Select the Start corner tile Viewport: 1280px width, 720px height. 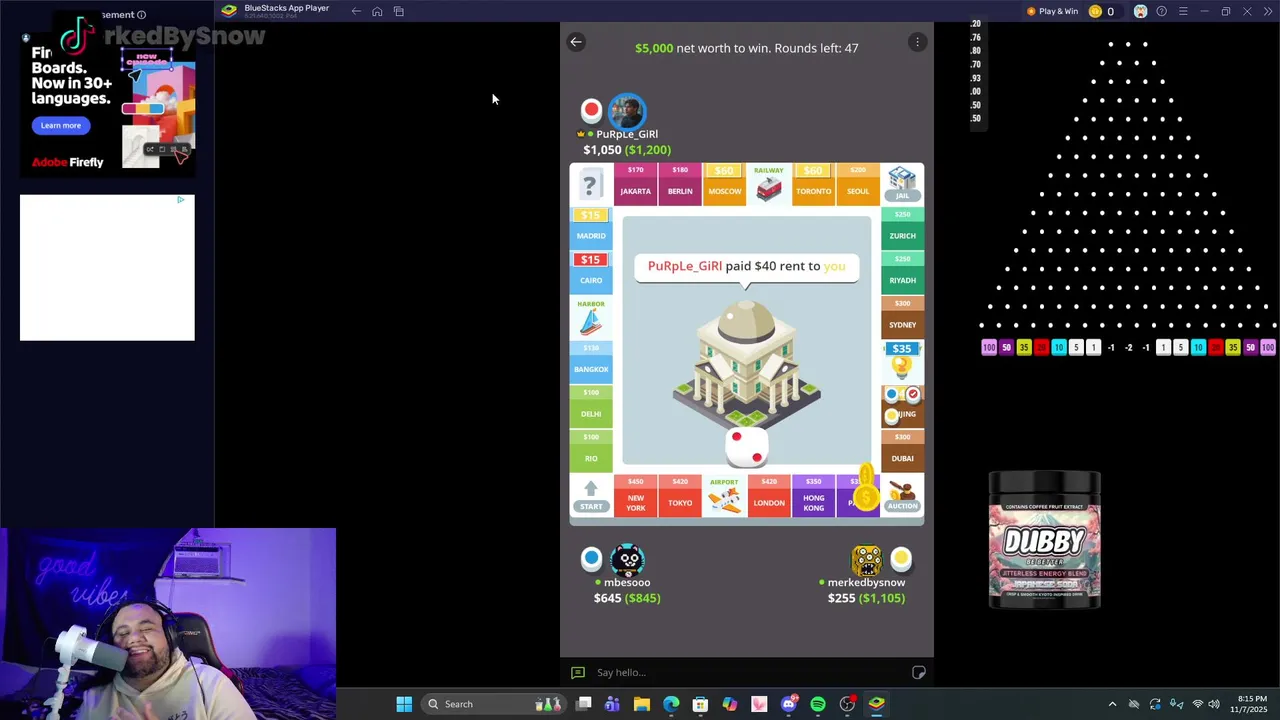coord(591,495)
